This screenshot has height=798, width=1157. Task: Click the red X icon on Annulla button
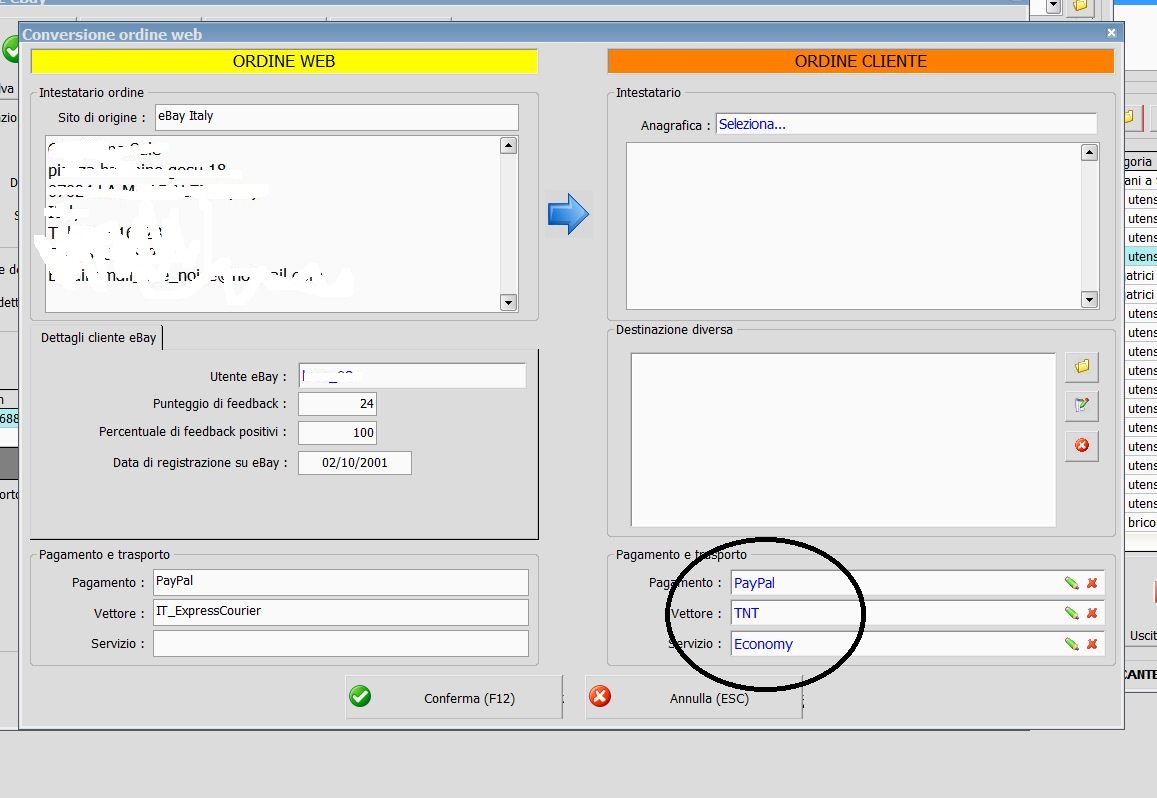pos(600,696)
